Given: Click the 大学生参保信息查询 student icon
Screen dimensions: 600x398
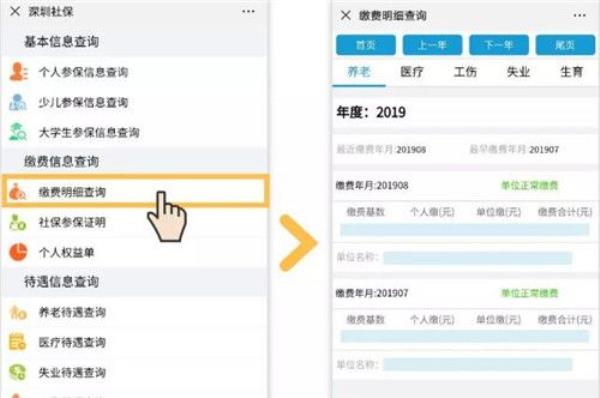Looking at the screenshot, I should click(18, 132).
